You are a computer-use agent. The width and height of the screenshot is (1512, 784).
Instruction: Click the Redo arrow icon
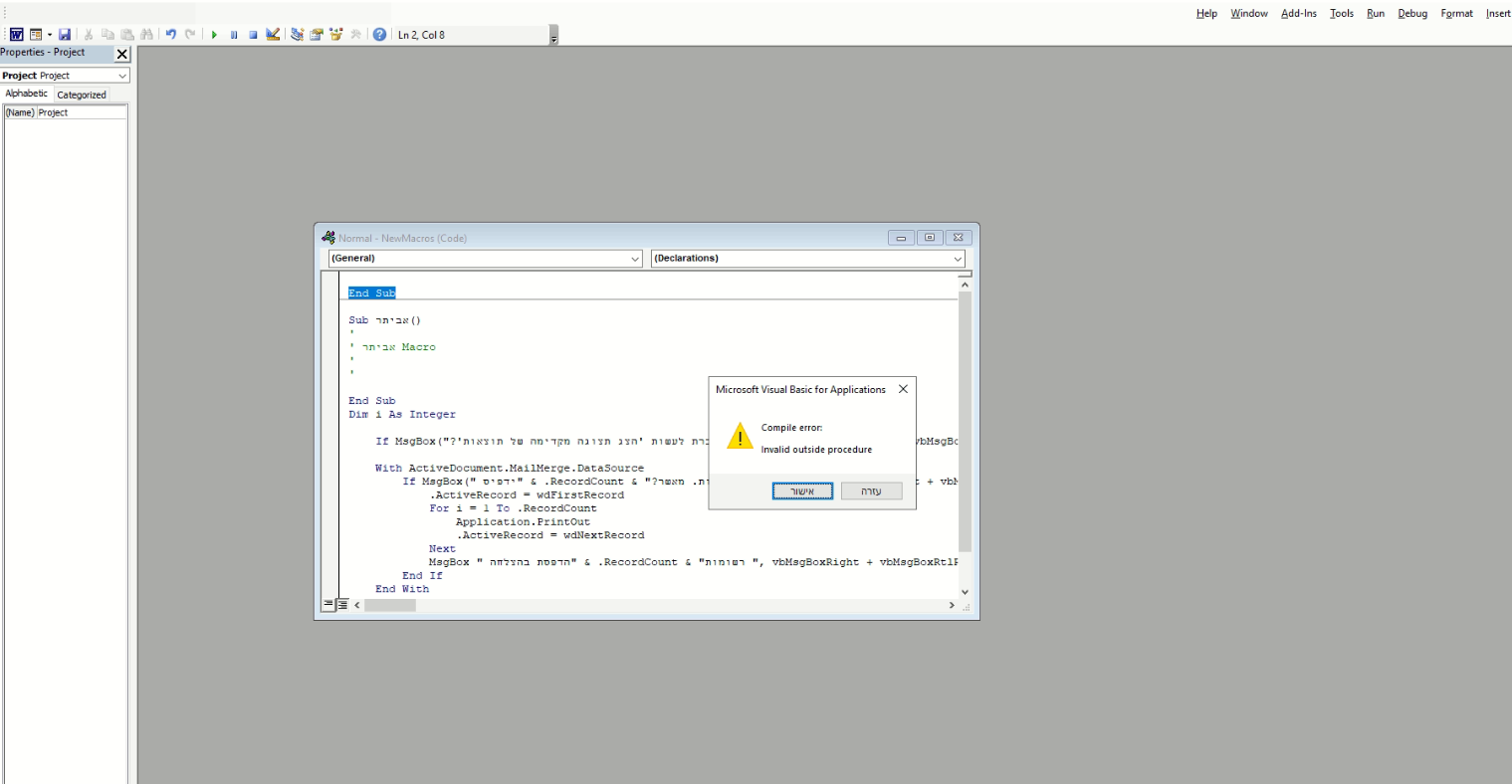190,35
